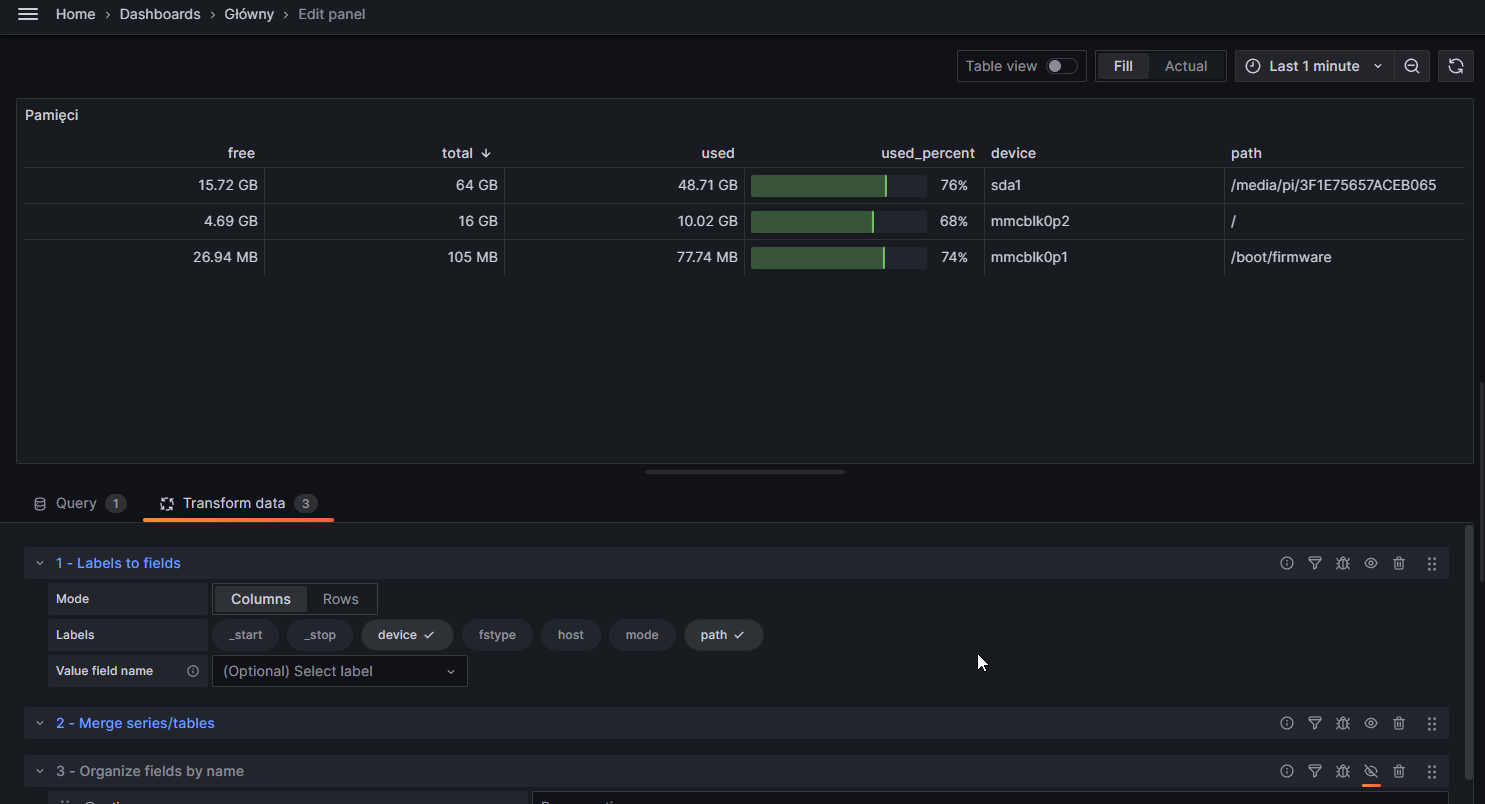Trash the Organize fields by name transformation
The height and width of the screenshot is (804, 1485).
pyautogui.click(x=1399, y=771)
